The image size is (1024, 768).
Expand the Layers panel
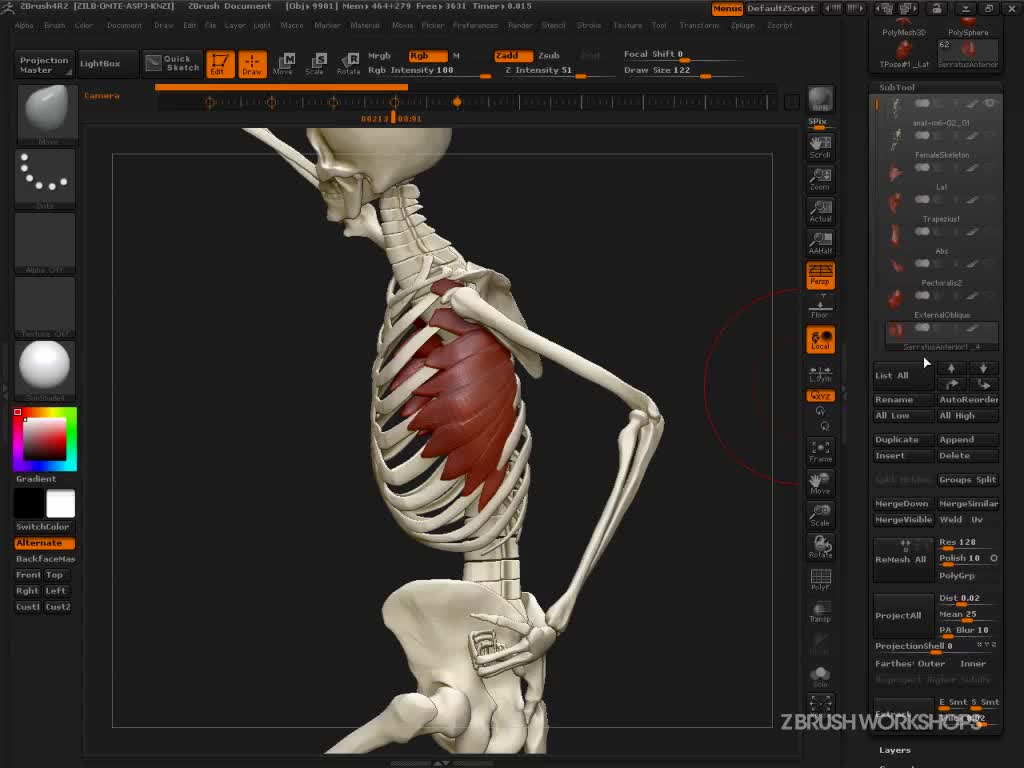pyautogui.click(x=895, y=750)
